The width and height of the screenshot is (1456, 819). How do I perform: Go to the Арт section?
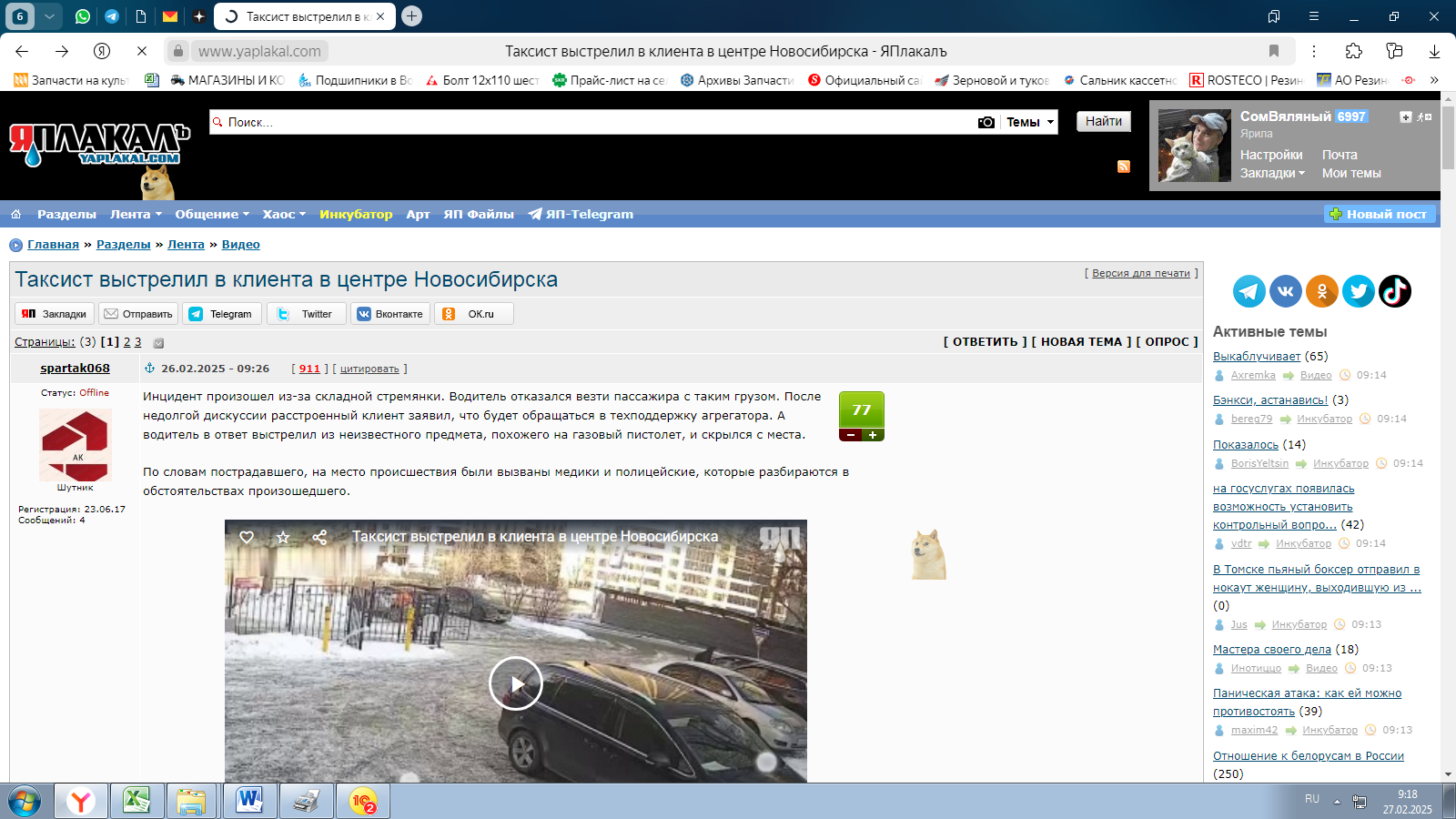418,215
